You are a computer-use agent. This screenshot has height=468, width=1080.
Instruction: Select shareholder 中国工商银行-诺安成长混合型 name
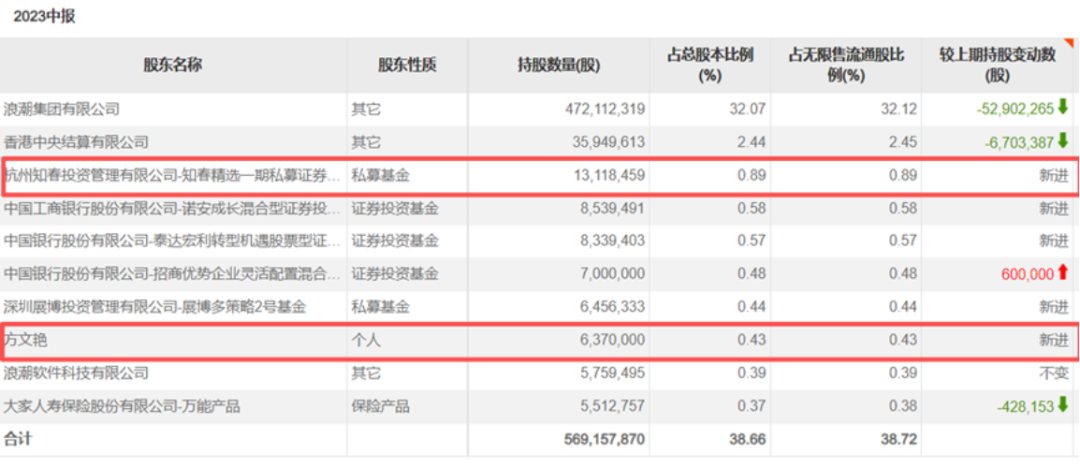(x=173, y=208)
